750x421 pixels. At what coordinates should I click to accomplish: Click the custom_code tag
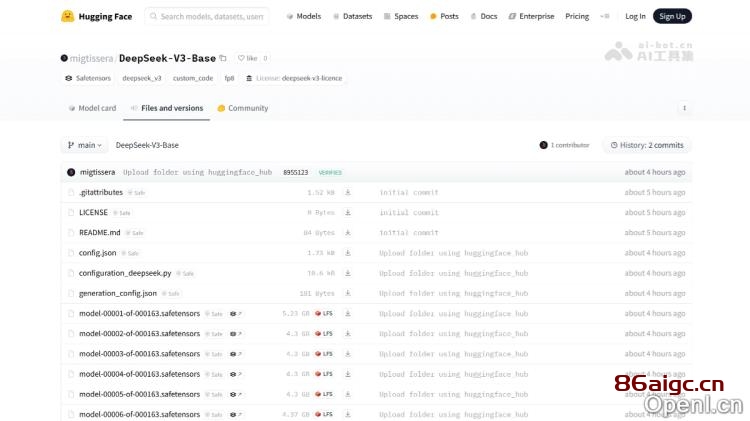(x=193, y=78)
